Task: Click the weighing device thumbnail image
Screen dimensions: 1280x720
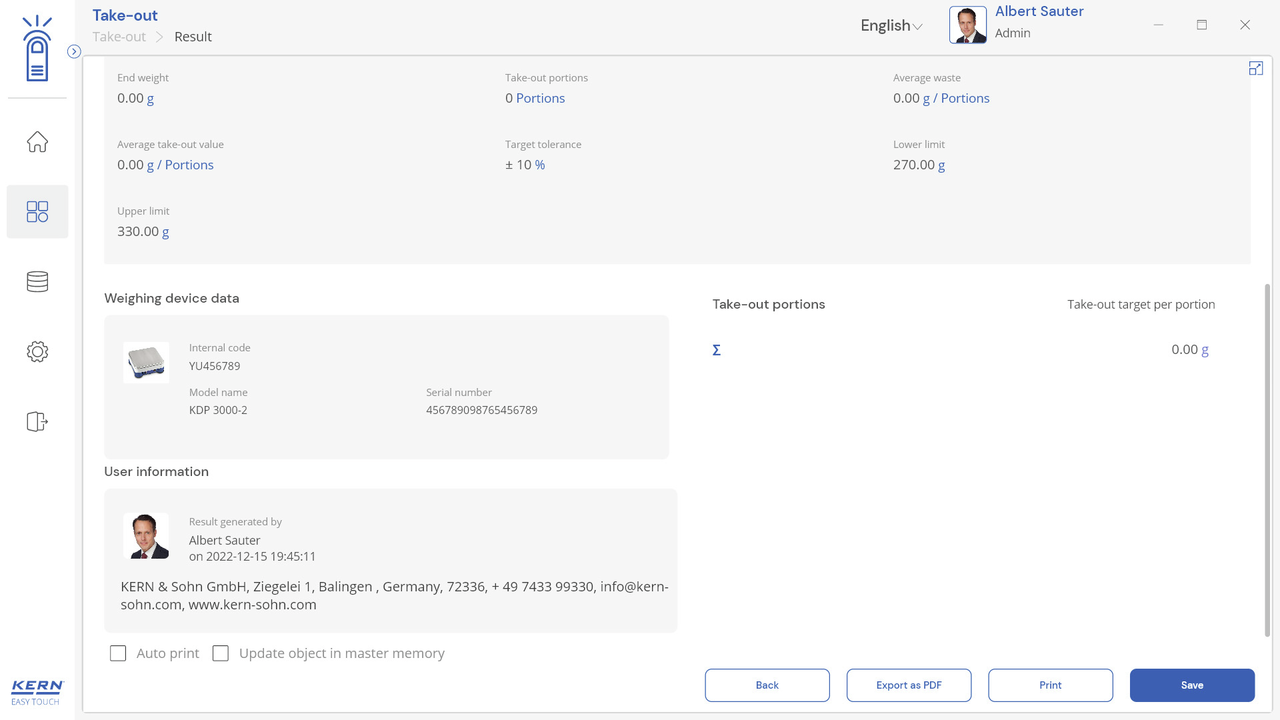Action: [146, 363]
